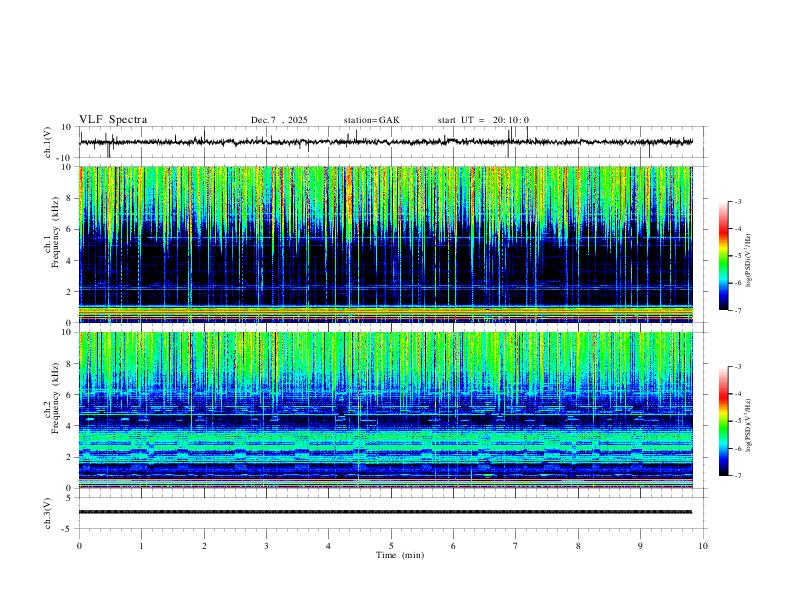Viewport: 792px width, 612px height.
Task: Click time axis tick label '7'
Action: point(516,546)
